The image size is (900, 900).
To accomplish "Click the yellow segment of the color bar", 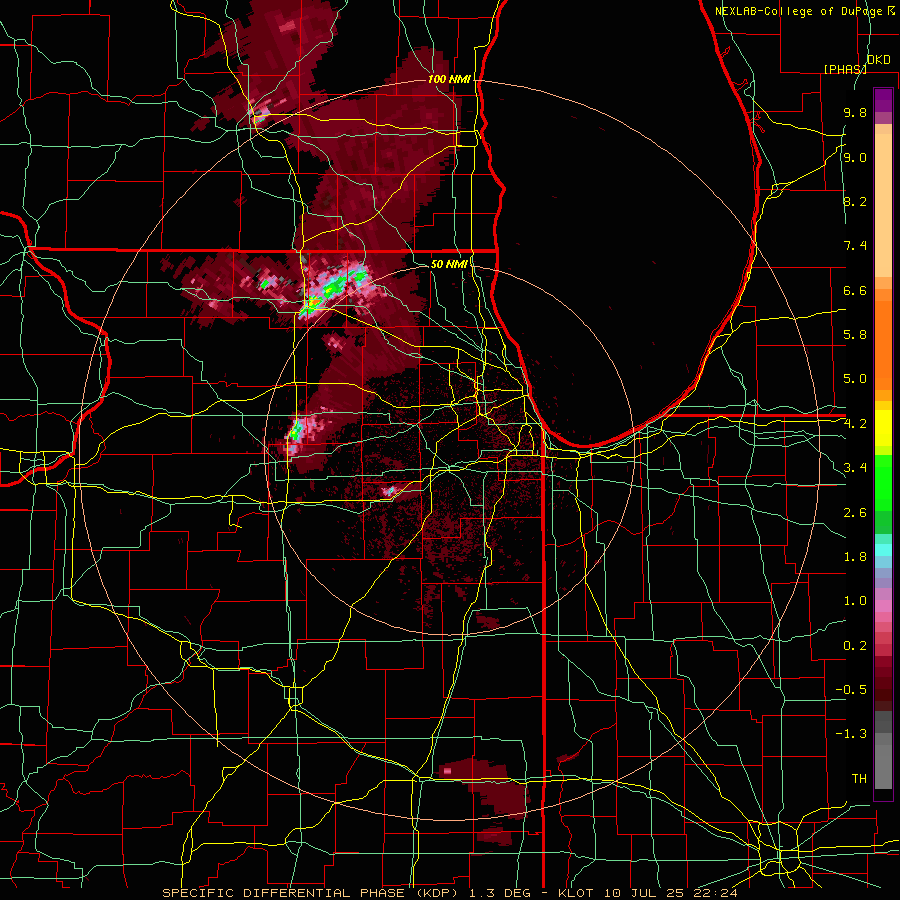I will [x=883, y=428].
